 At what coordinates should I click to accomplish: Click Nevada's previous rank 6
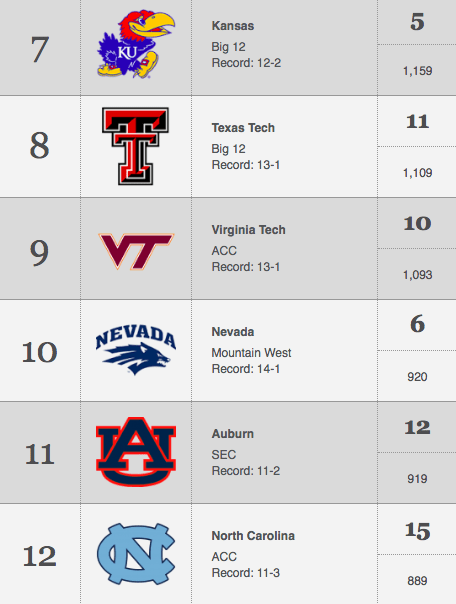point(417,324)
